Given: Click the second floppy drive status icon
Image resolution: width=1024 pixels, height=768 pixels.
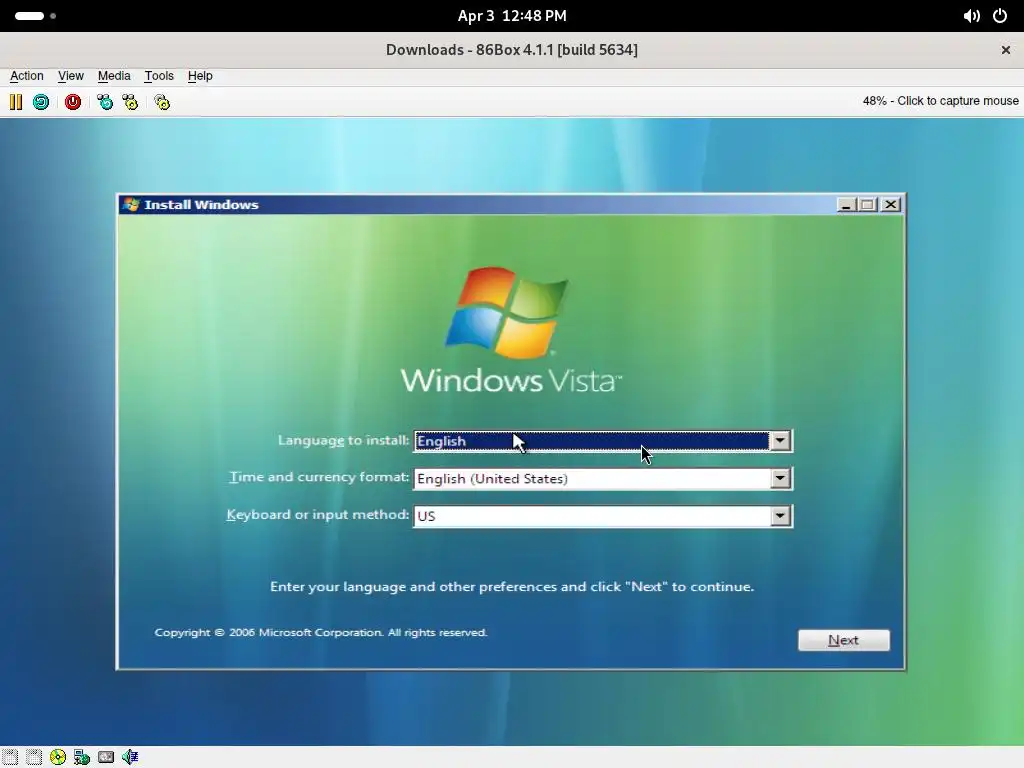Looking at the screenshot, I should tap(34, 757).
